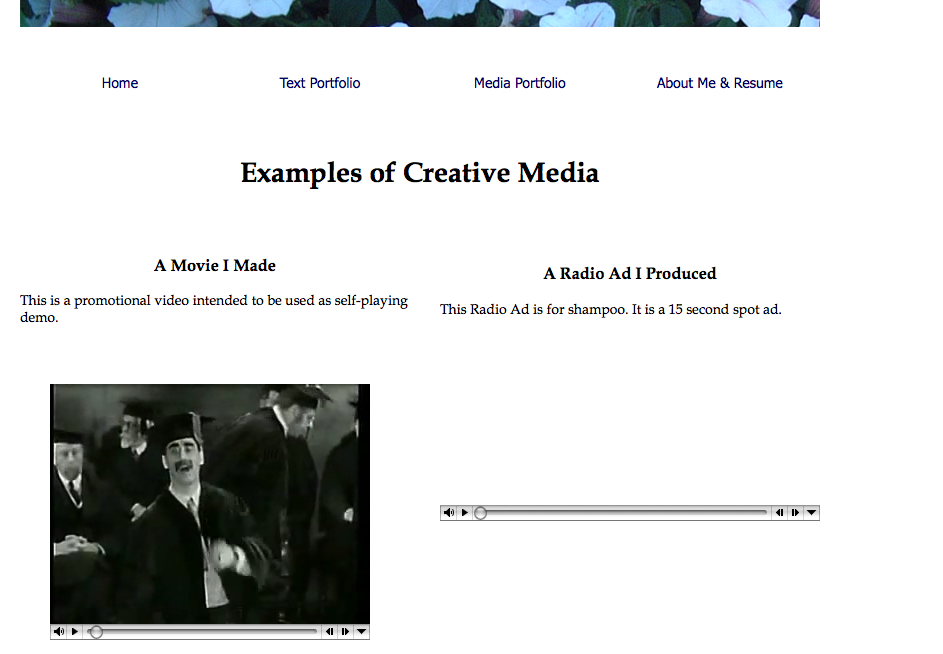Go to the Home page
943x654 pixels.
point(120,83)
